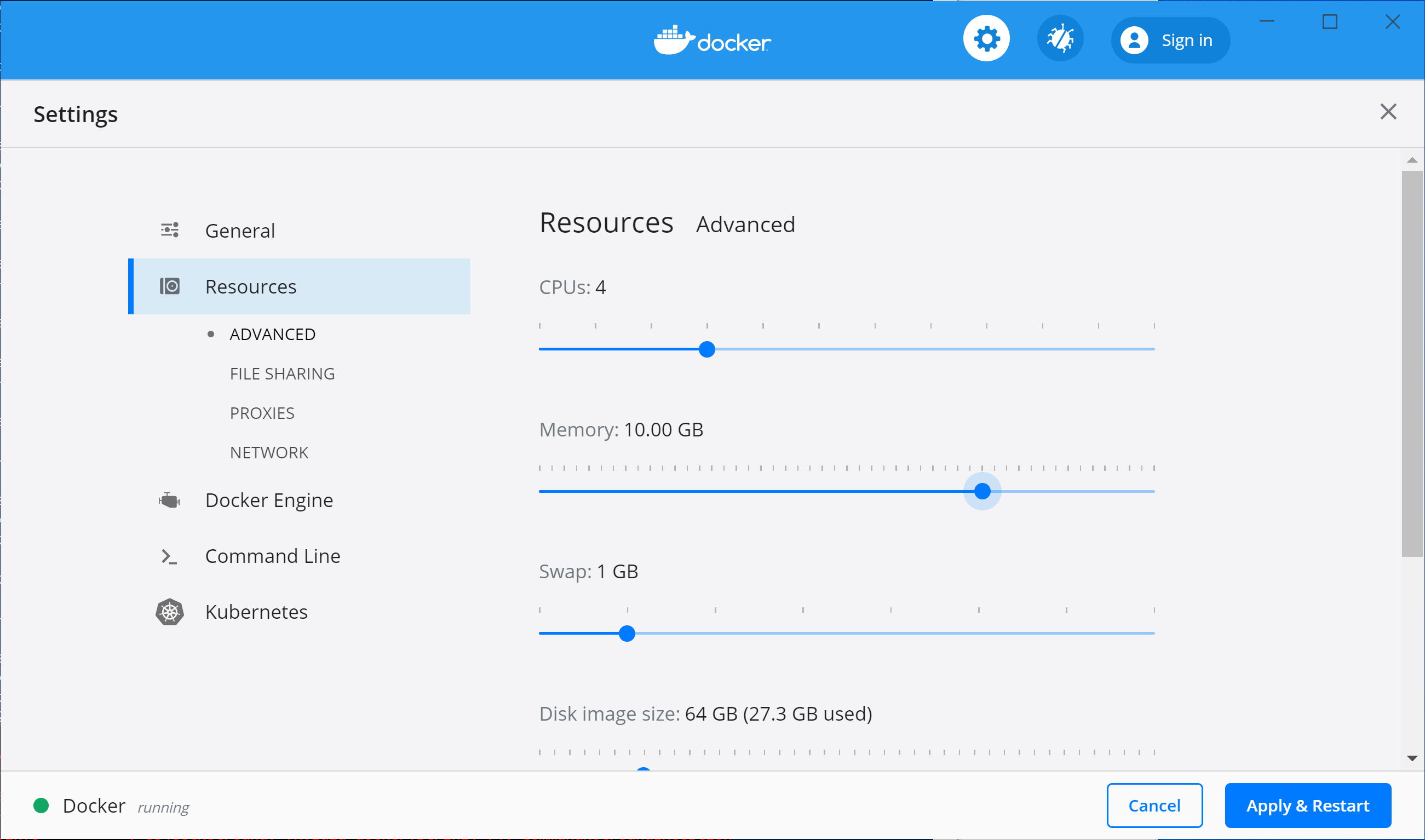Click the Resources section icon
Viewport: 1425px width, 840px height.
click(x=170, y=286)
